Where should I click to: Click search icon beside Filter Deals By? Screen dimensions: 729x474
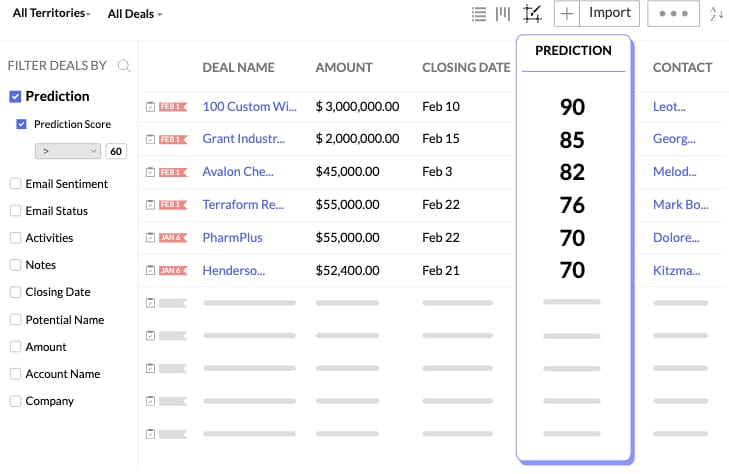click(124, 66)
